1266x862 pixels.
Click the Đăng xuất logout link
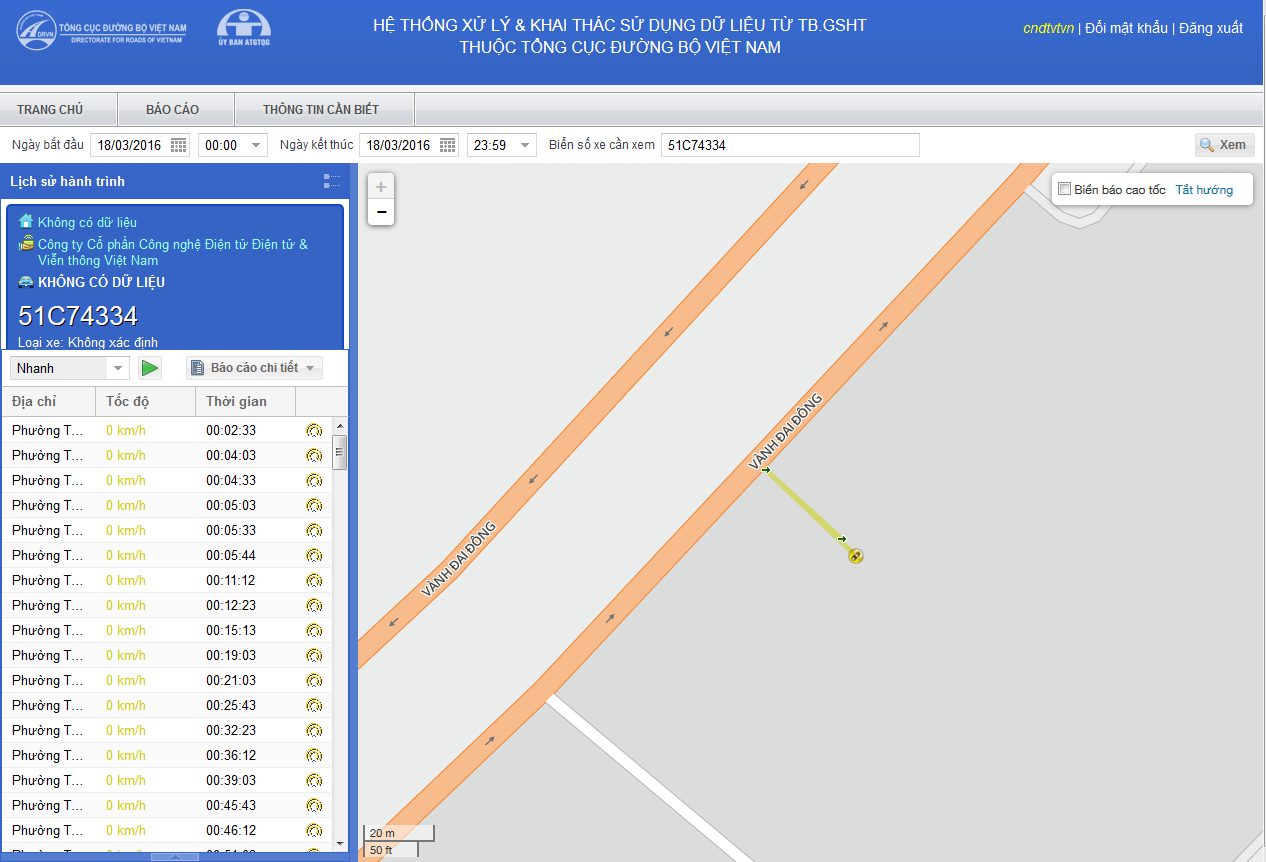pyautogui.click(x=1211, y=28)
